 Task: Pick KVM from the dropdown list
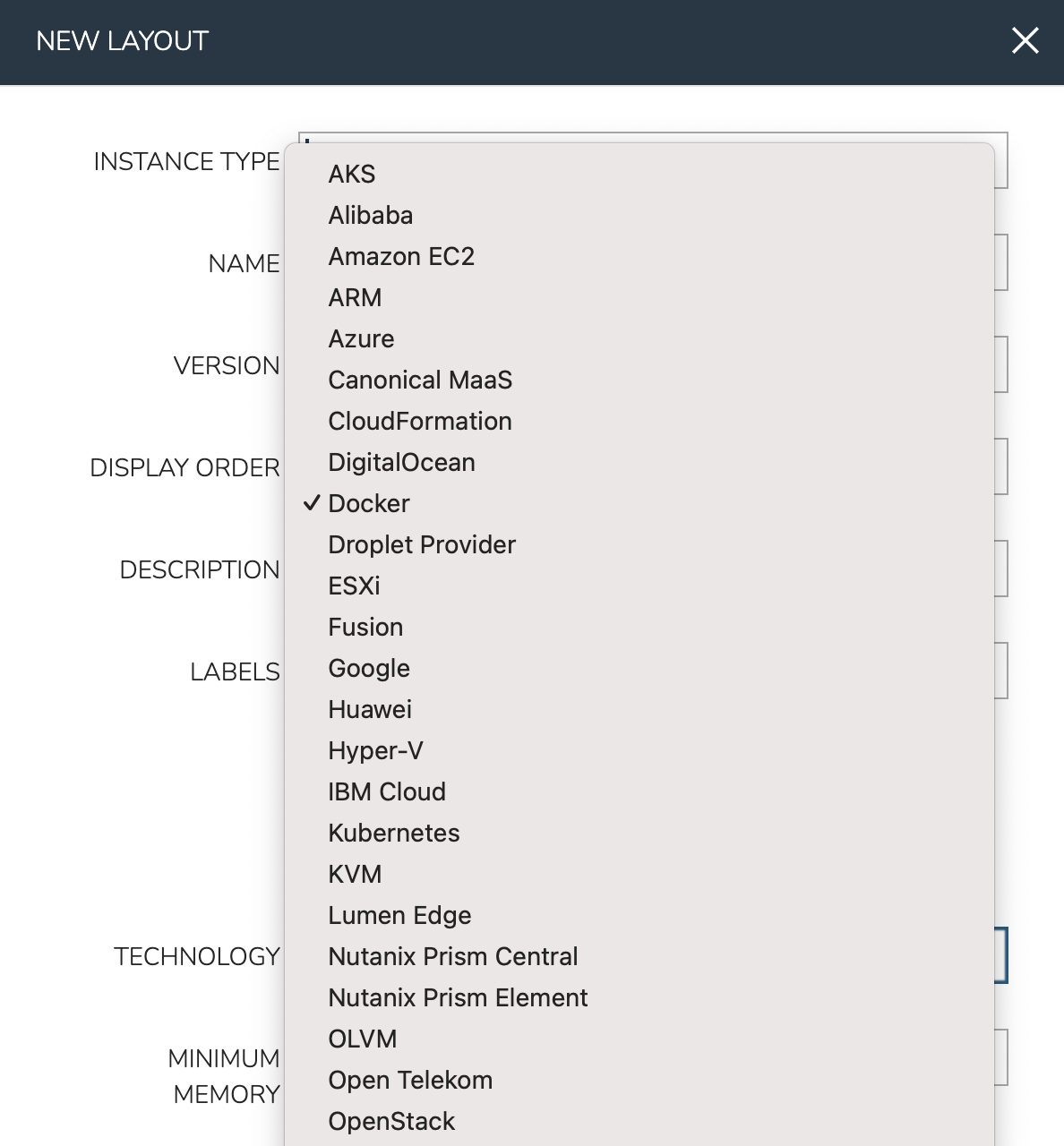(x=355, y=874)
